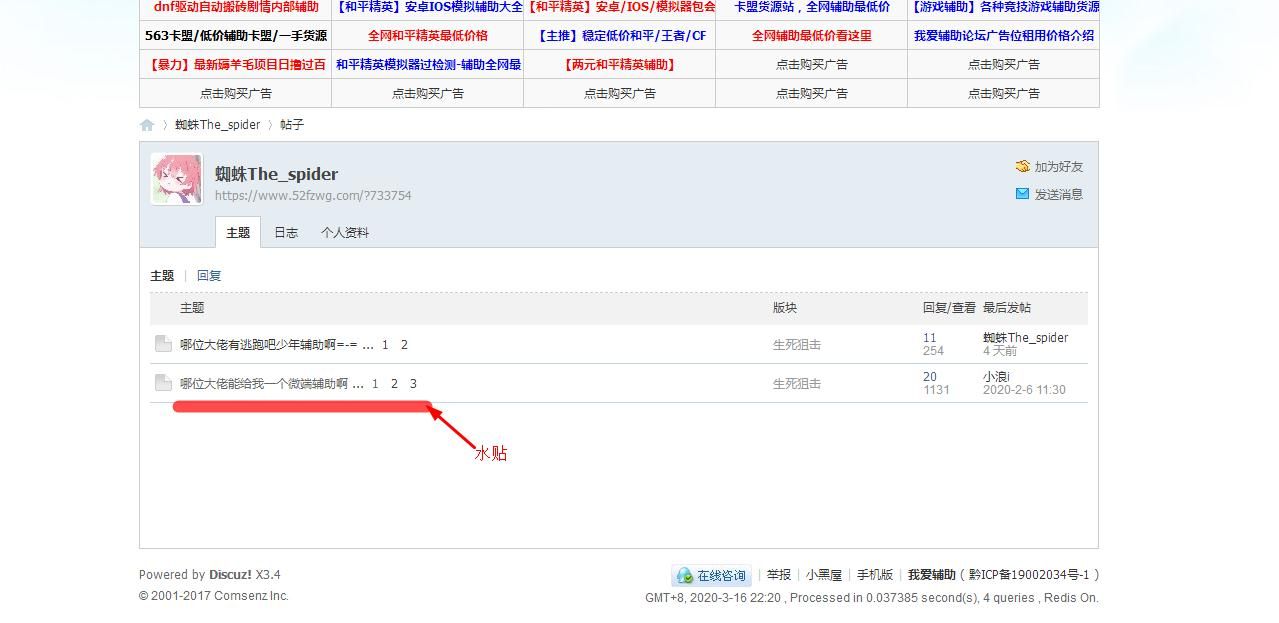Open the 手机版 mobile version link
The height and width of the screenshot is (623, 1279).
875,575
